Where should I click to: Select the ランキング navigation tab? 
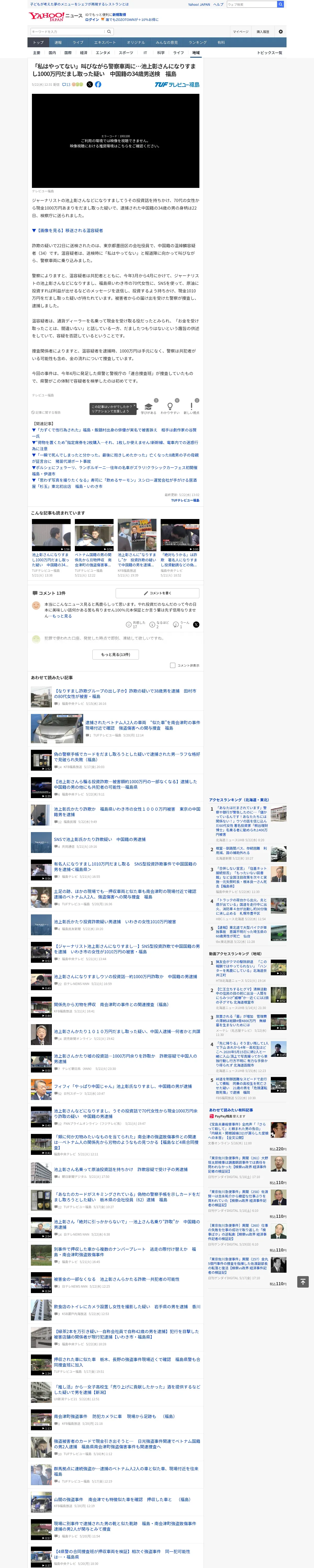pyautogui.click(x=198, y=43)
